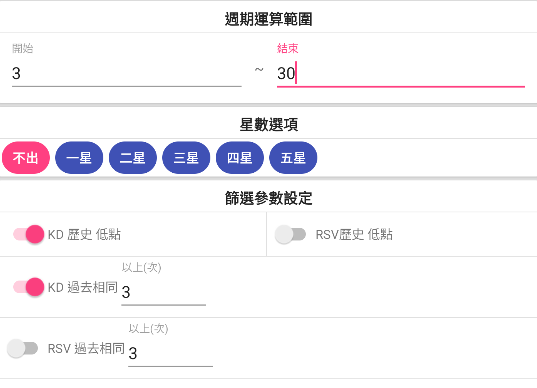Screen dimensions: 537x388
Task: Choose the 二星 option chip
Action: click(x=133, y=158)
